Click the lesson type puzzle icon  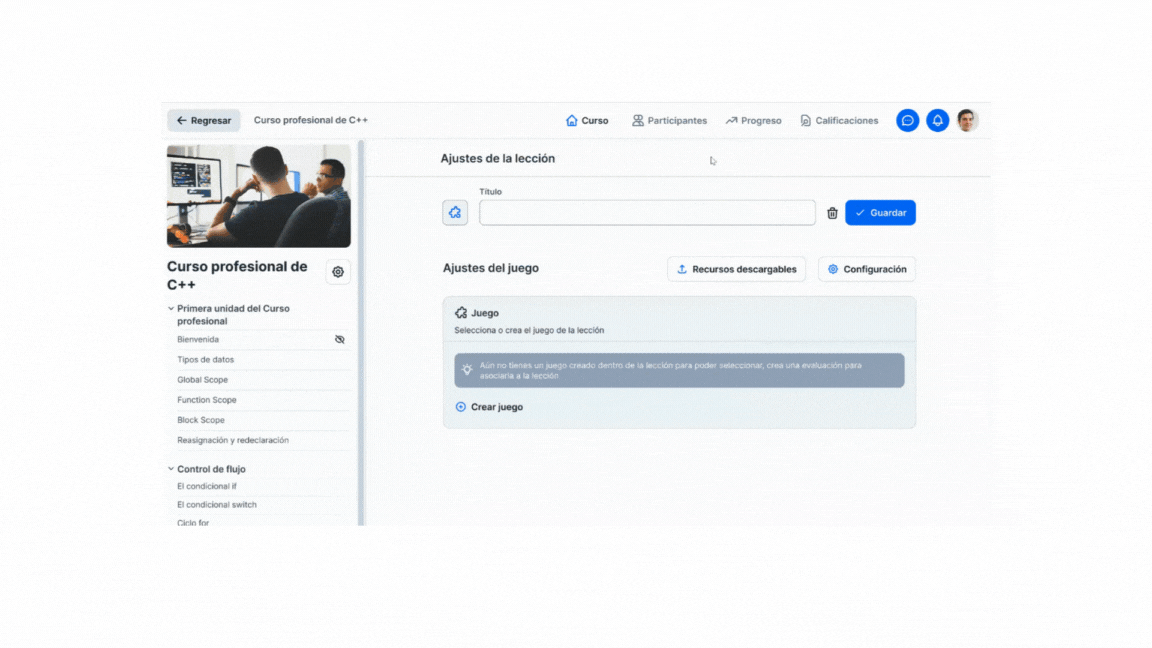click(x=455, y=213)
